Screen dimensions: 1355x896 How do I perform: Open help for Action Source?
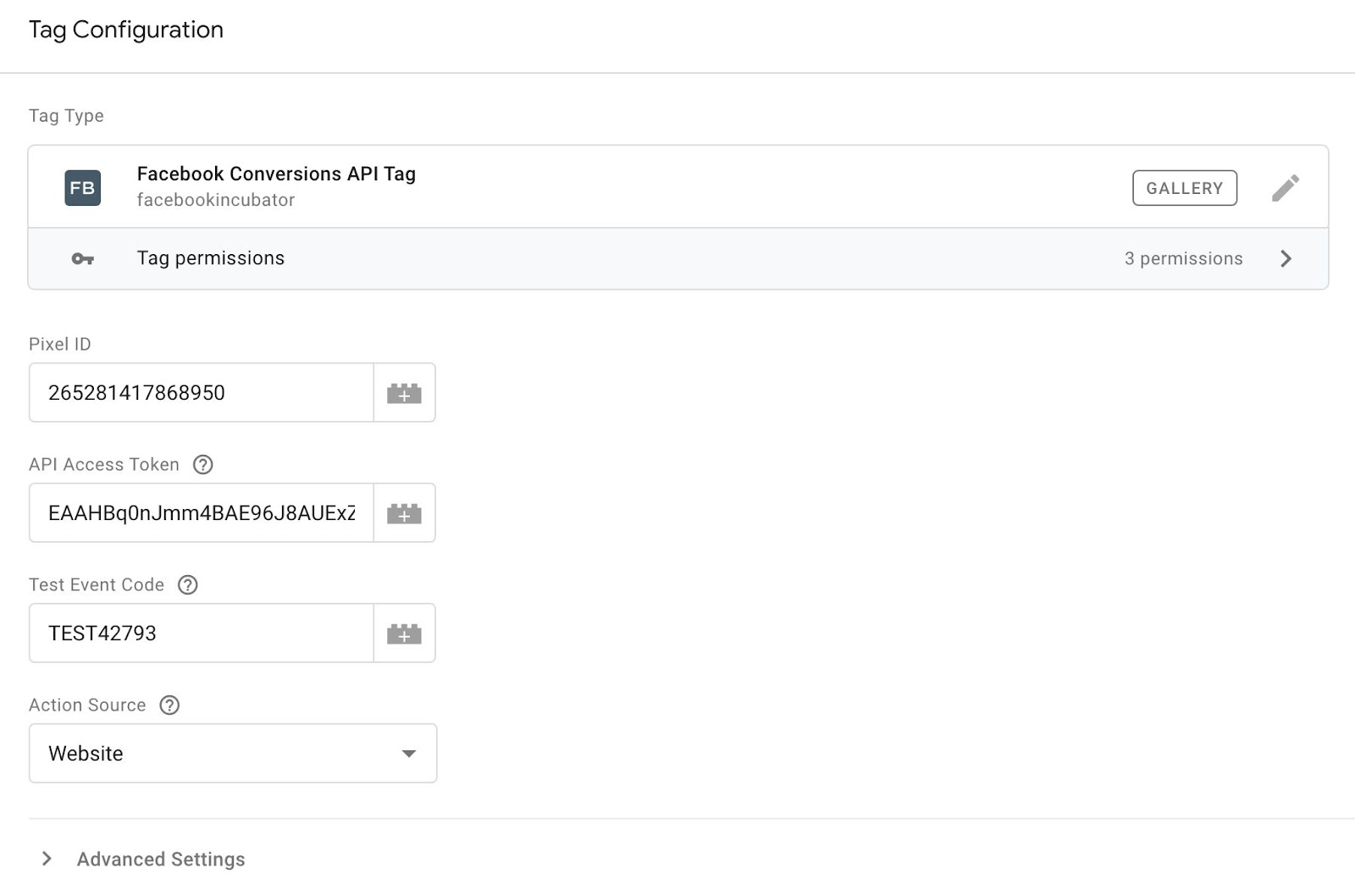coord(169,705)
